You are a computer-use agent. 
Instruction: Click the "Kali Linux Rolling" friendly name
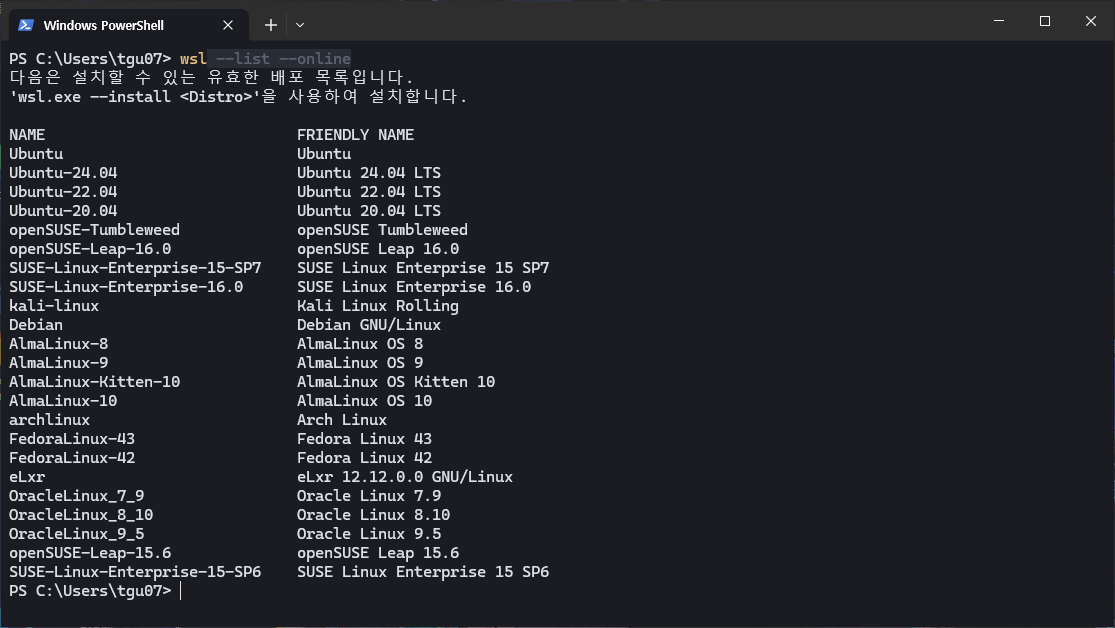(x=377, y=306)
